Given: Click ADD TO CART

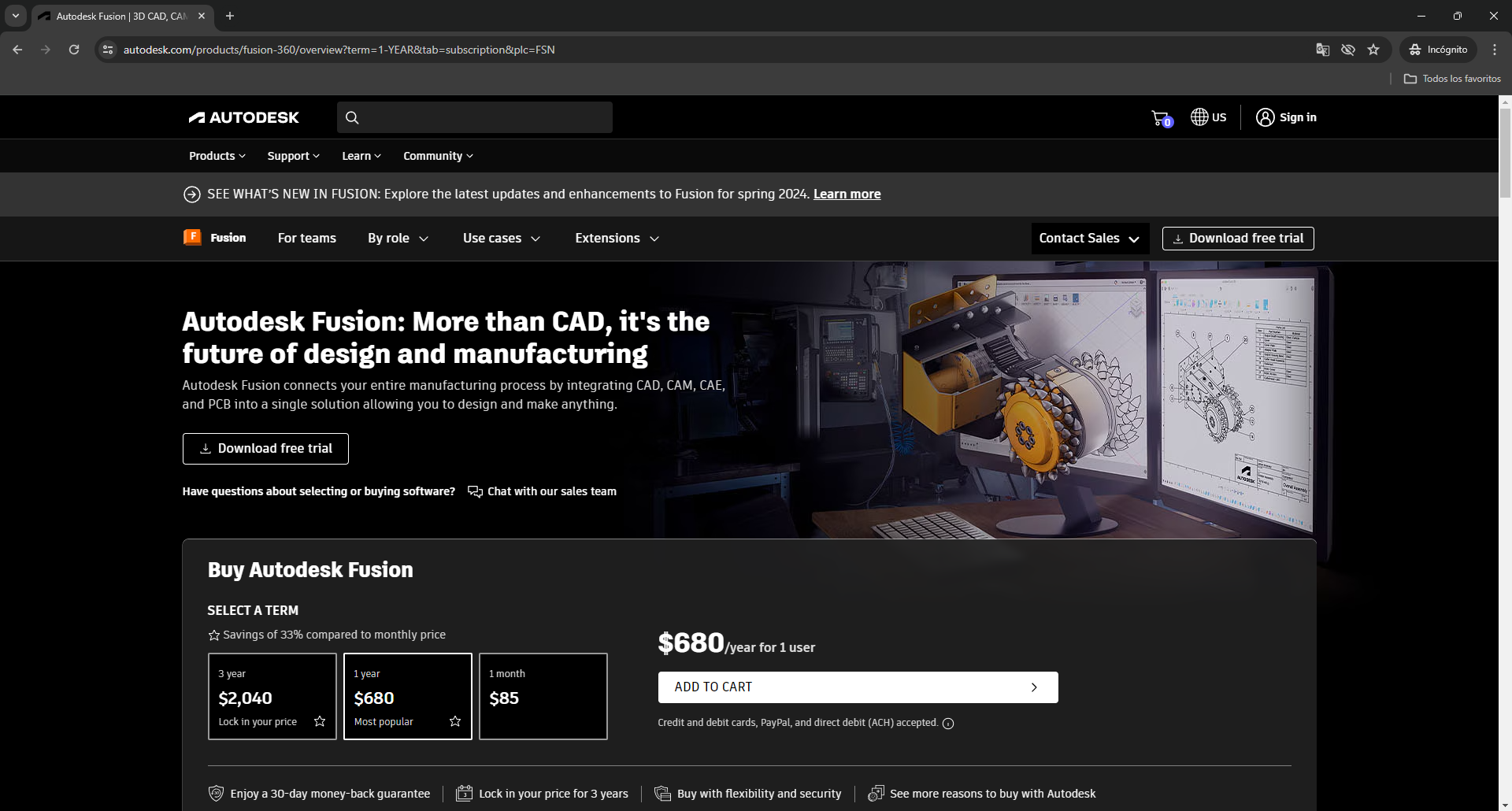Looking at the screenshot, I should coord(858,687).
